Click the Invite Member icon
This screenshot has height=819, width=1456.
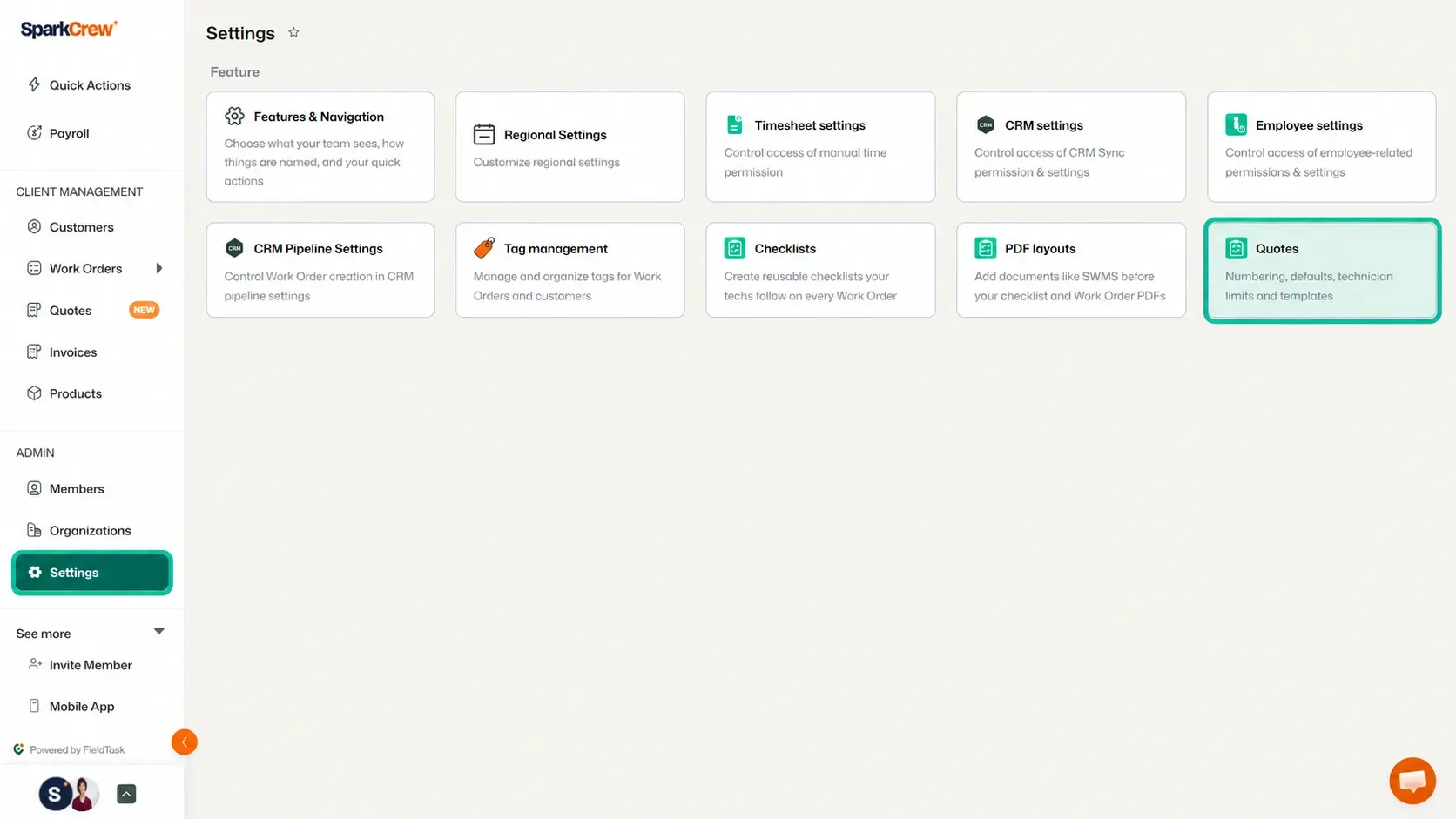pos(35,664)
